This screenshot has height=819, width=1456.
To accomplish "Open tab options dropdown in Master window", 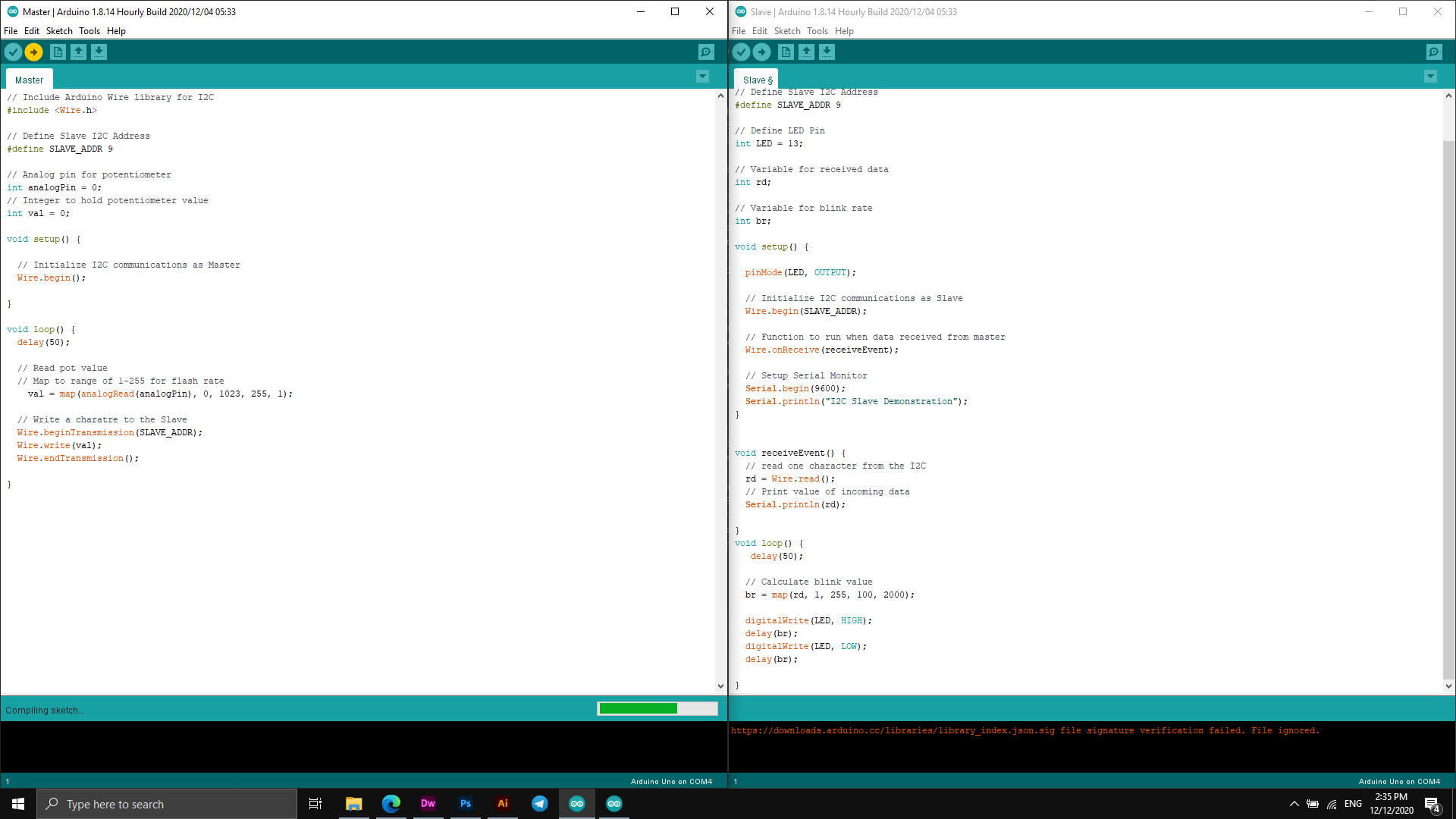I will (x=702, y=77).
